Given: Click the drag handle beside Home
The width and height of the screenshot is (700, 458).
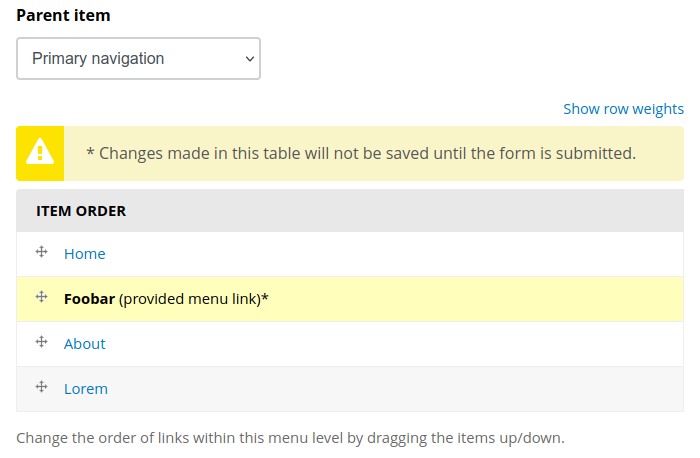Looking at the screenshot, I should (42, 252).
